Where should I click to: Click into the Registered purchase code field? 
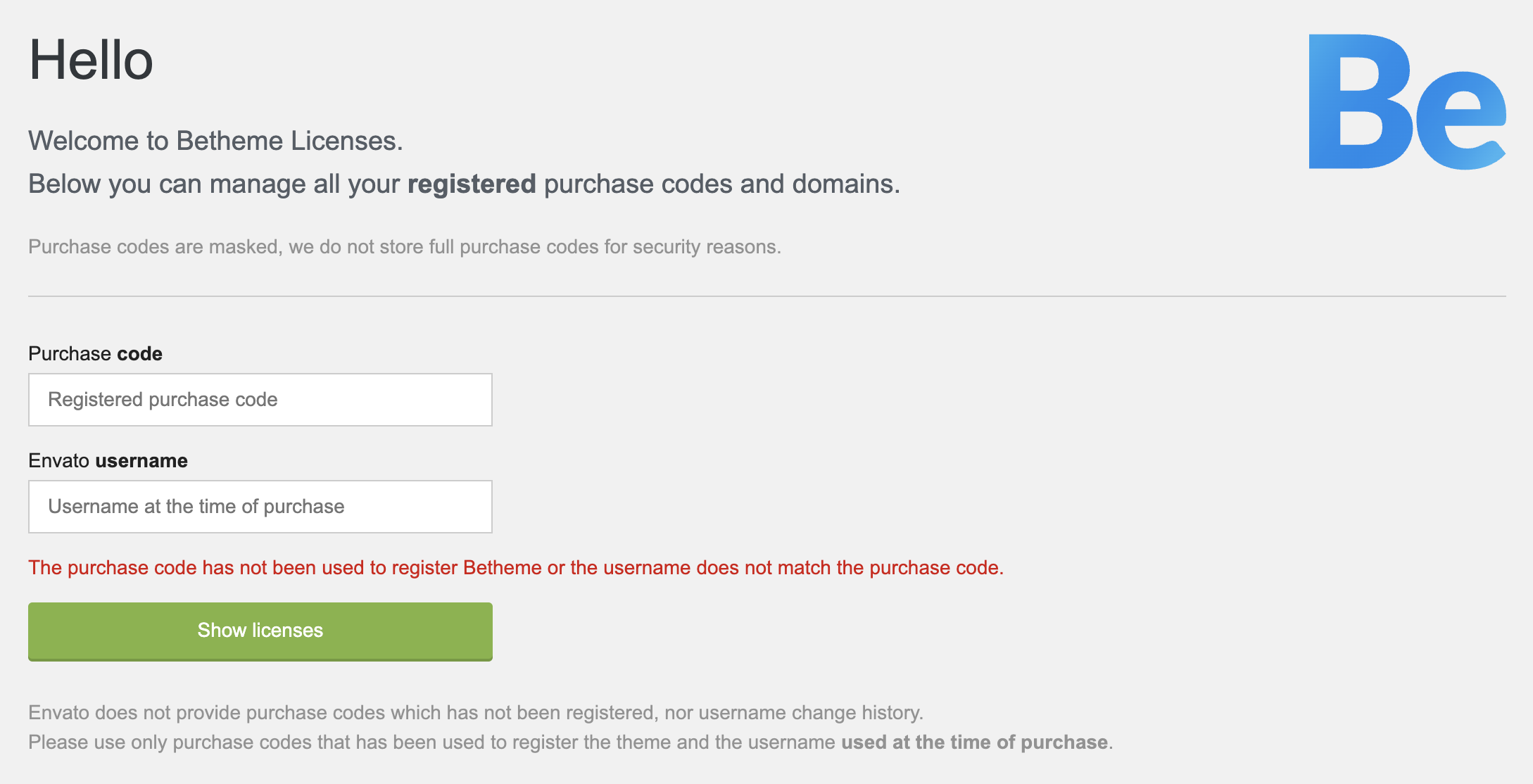pos(260,400)
